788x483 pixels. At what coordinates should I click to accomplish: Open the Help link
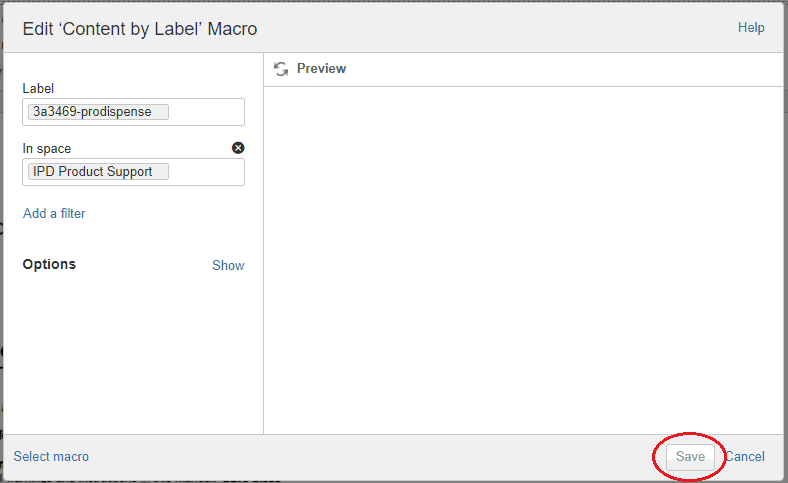(x=751, y=28)
